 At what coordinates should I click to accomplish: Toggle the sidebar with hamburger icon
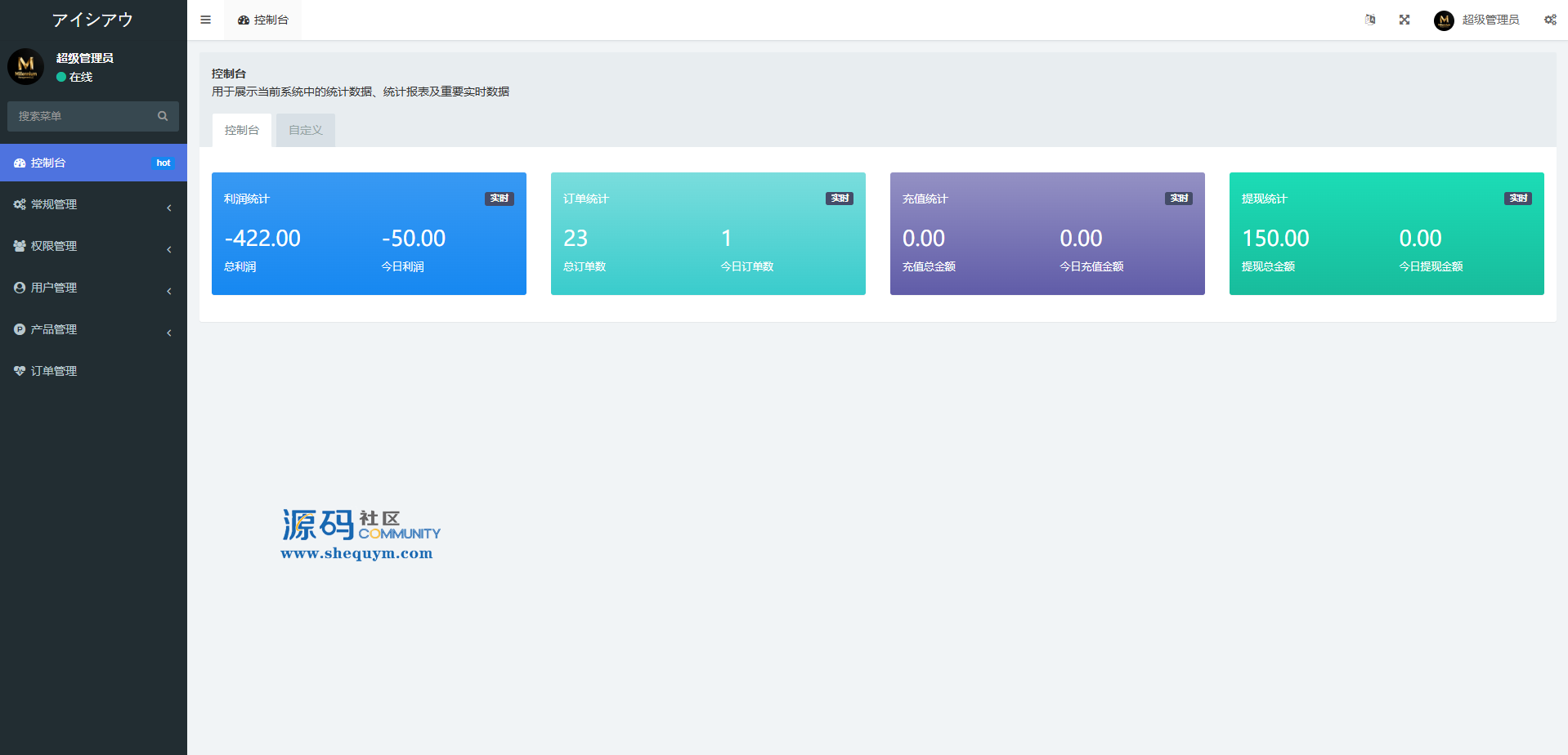click(205, 20)
